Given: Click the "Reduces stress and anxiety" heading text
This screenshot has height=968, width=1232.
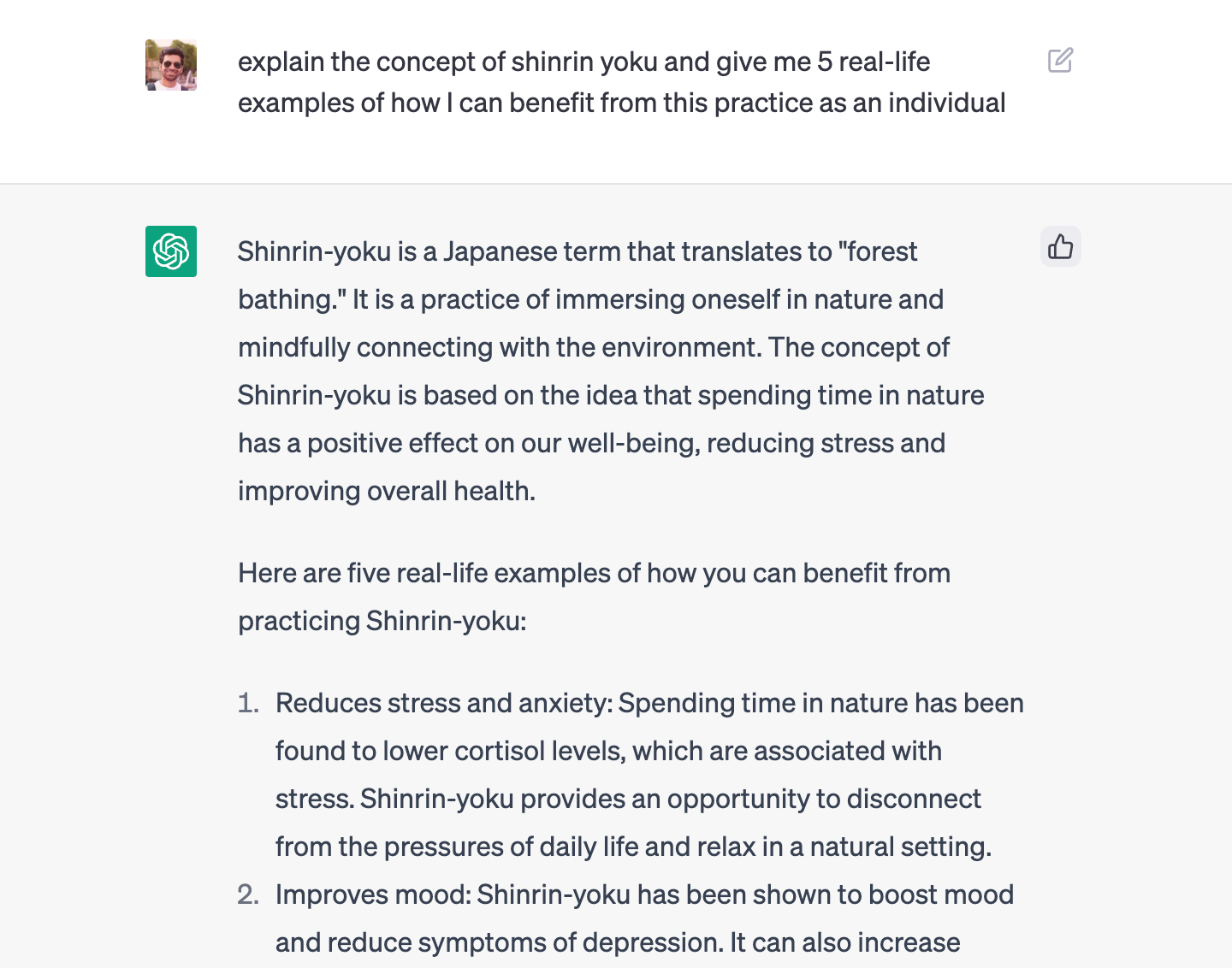Looking at the screenshot, I should click(x=443, y=703).
